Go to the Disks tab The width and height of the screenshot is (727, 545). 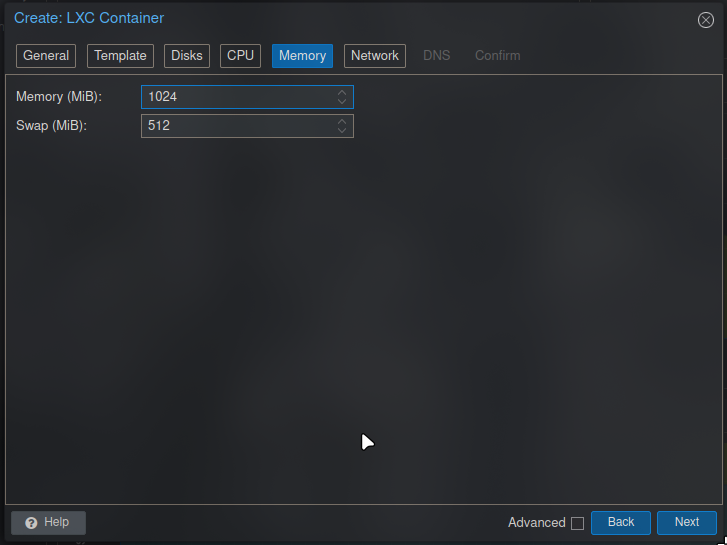(x=187, y=56)
